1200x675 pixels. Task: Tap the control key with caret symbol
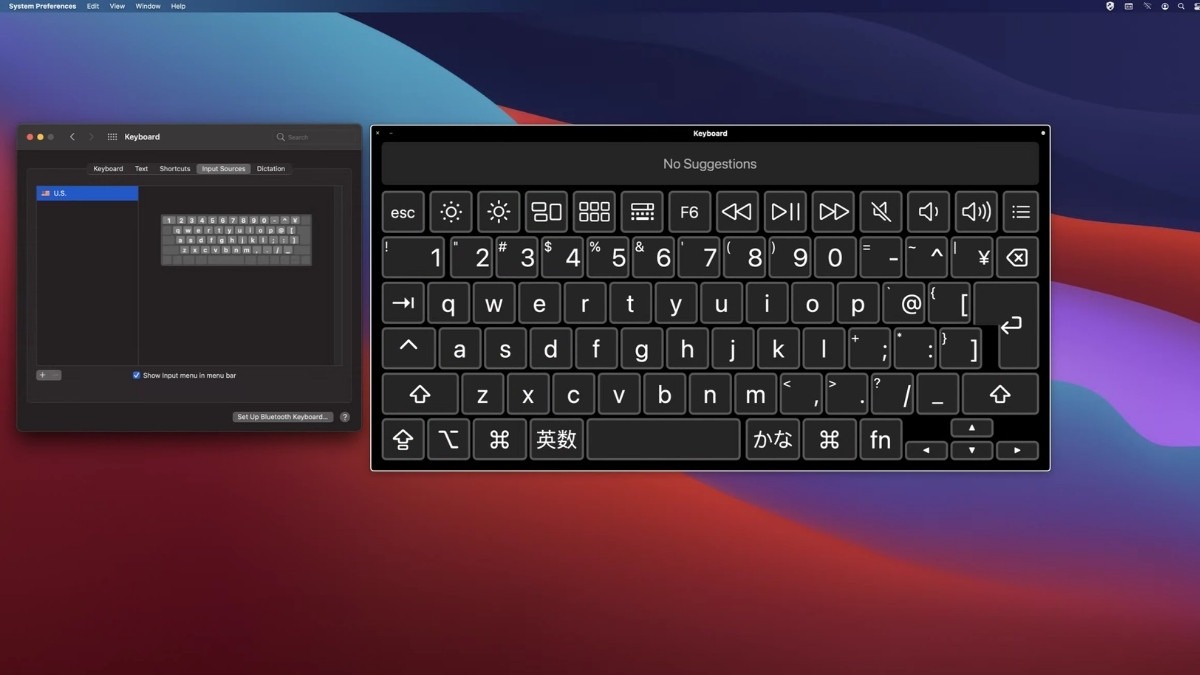click(408, 348)
